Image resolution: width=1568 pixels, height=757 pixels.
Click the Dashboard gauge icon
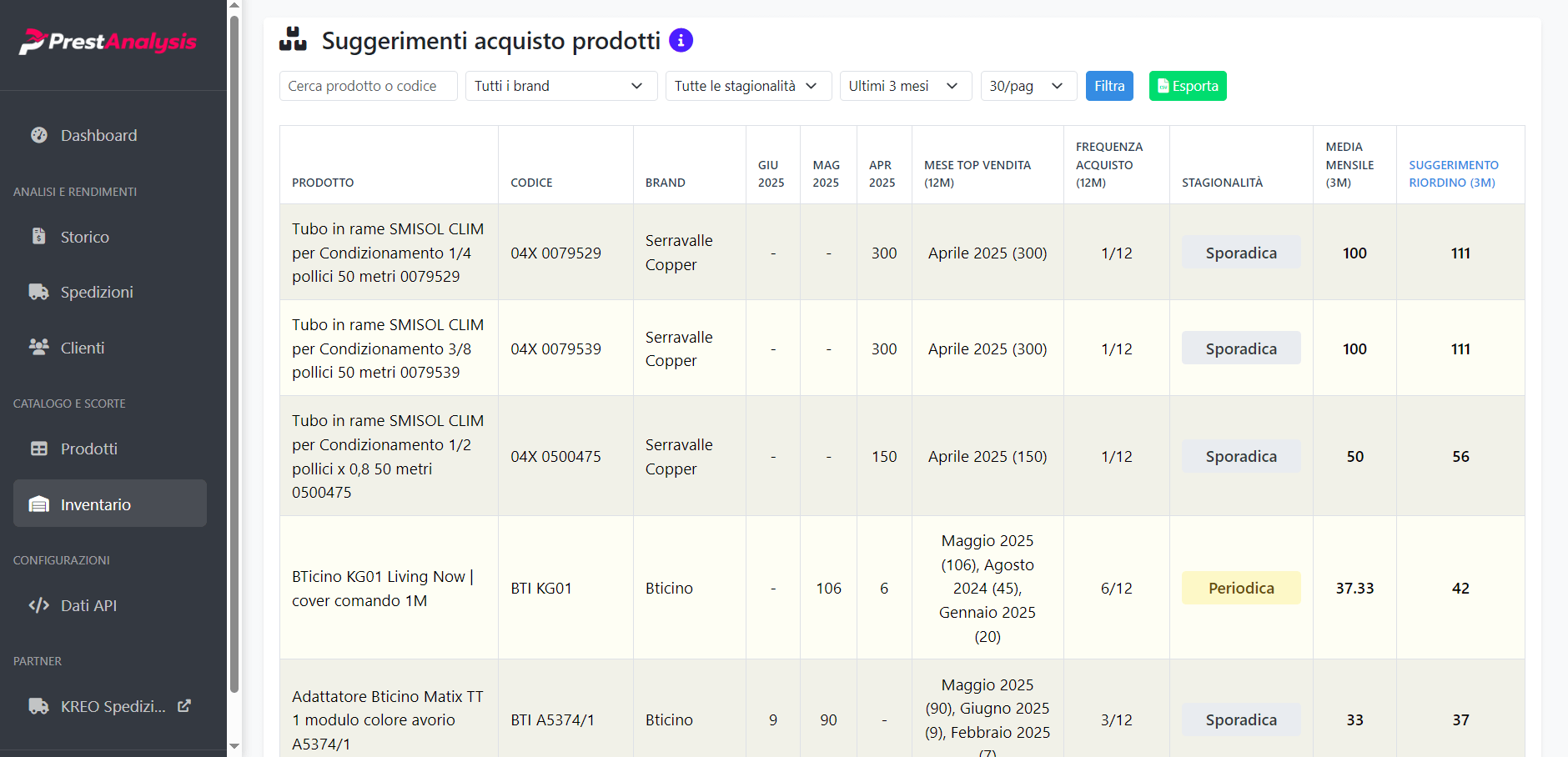[39, 135]
